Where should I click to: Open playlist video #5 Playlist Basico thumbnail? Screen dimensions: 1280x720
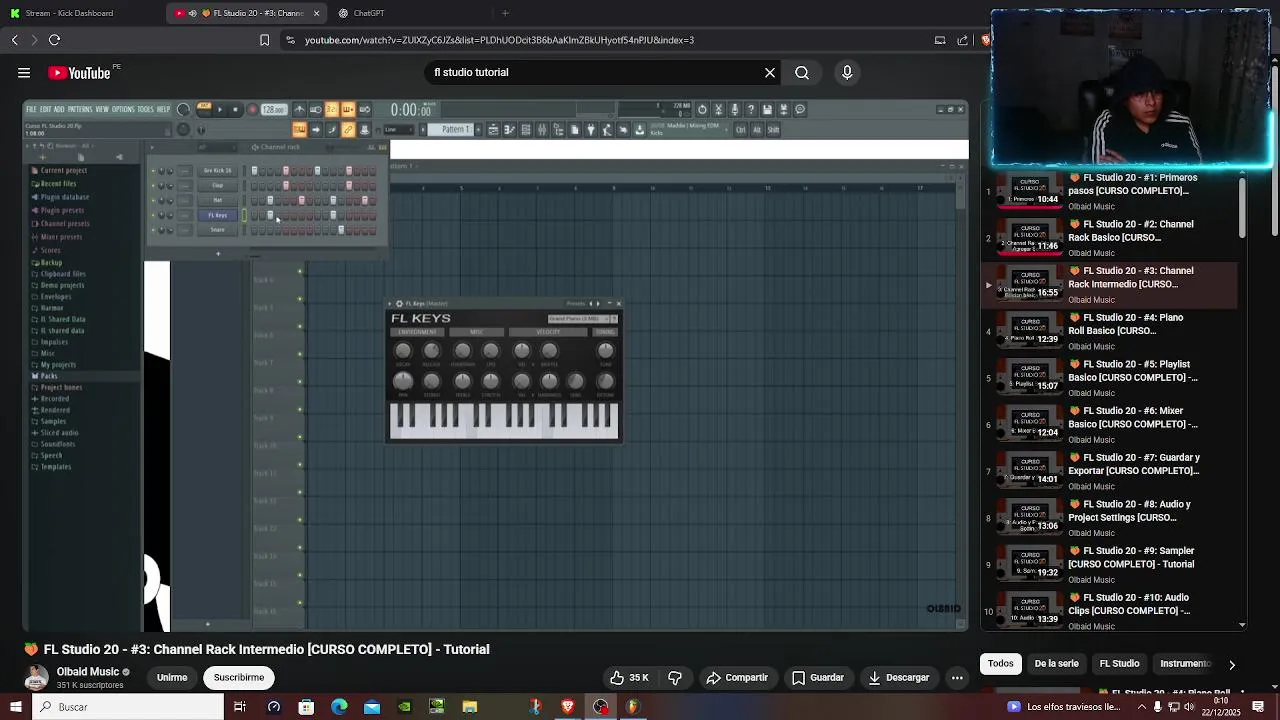click(x=1030, y=378)
